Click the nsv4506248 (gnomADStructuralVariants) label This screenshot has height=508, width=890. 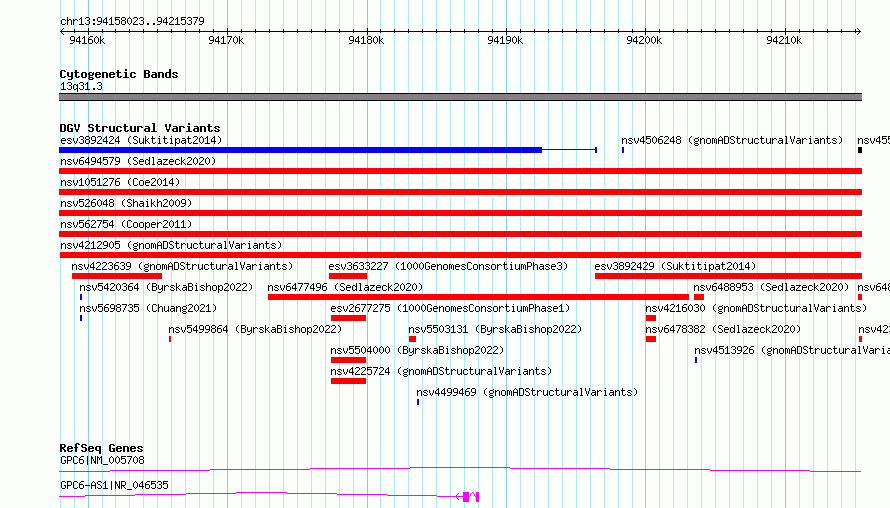click(x=732, y=140)
